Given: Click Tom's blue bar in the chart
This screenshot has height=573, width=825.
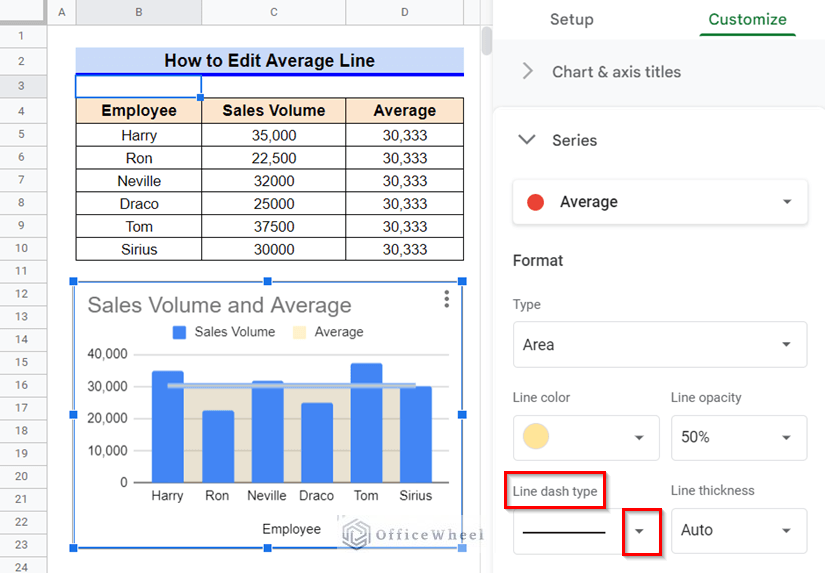Looking at the screenshot, I should (x=366, y=423).
